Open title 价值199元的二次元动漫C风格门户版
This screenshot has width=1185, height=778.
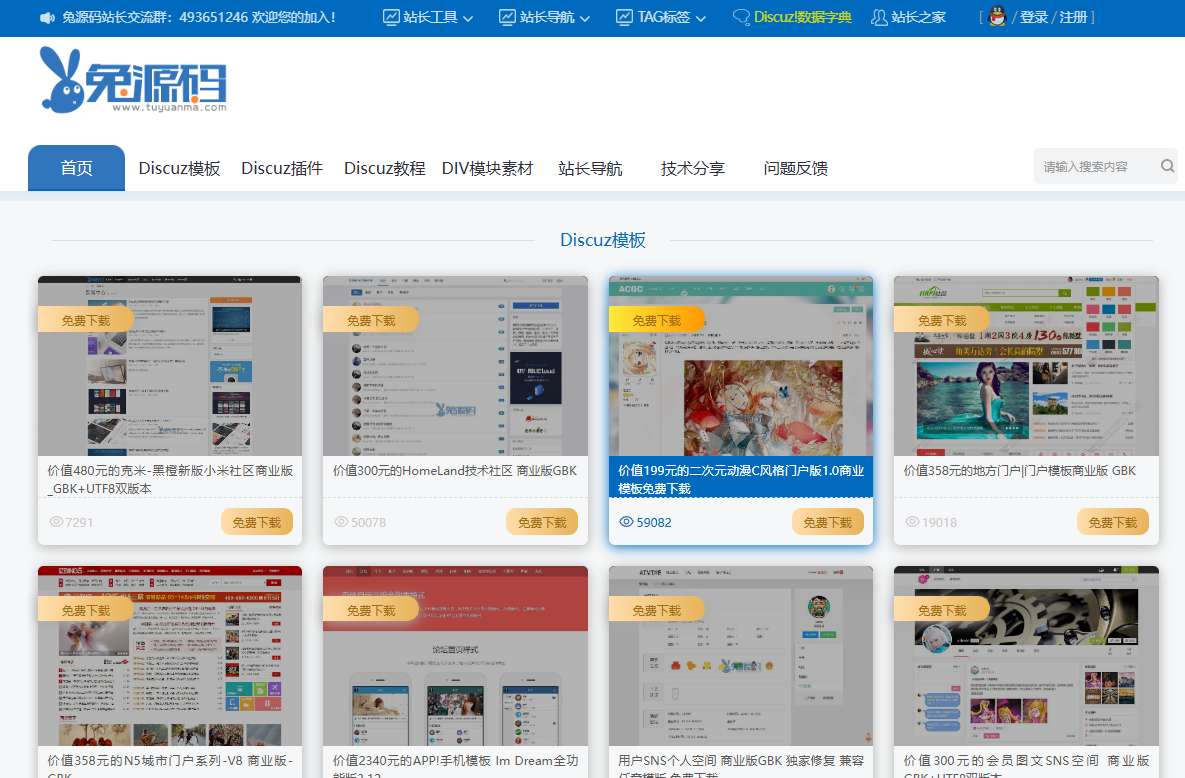741,479
